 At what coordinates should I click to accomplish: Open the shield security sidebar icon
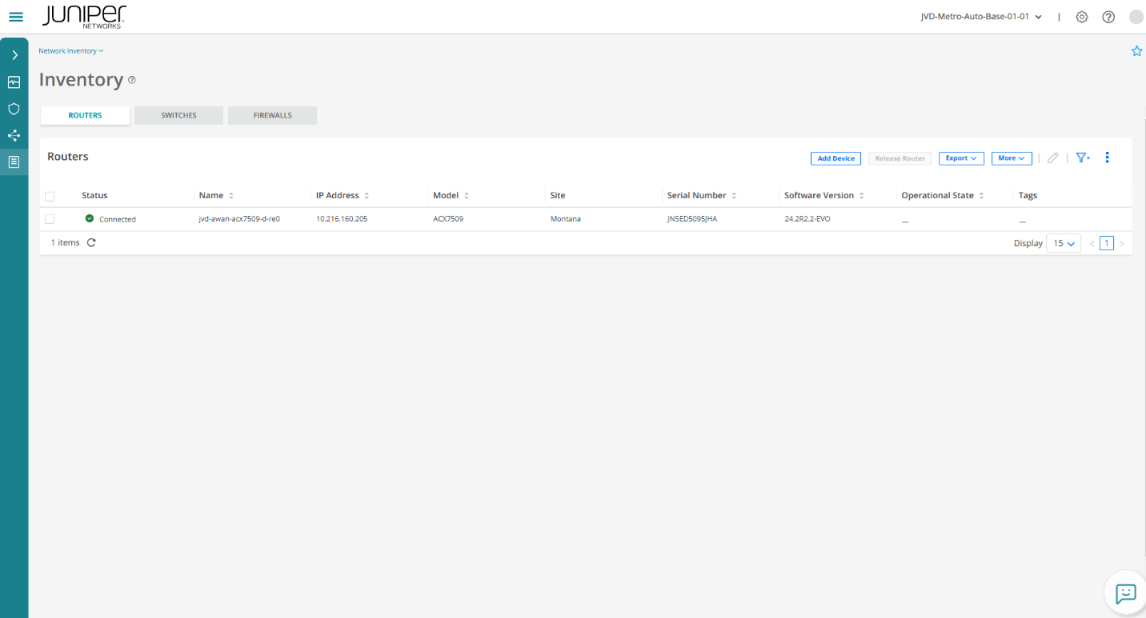(x=14, y=109)
